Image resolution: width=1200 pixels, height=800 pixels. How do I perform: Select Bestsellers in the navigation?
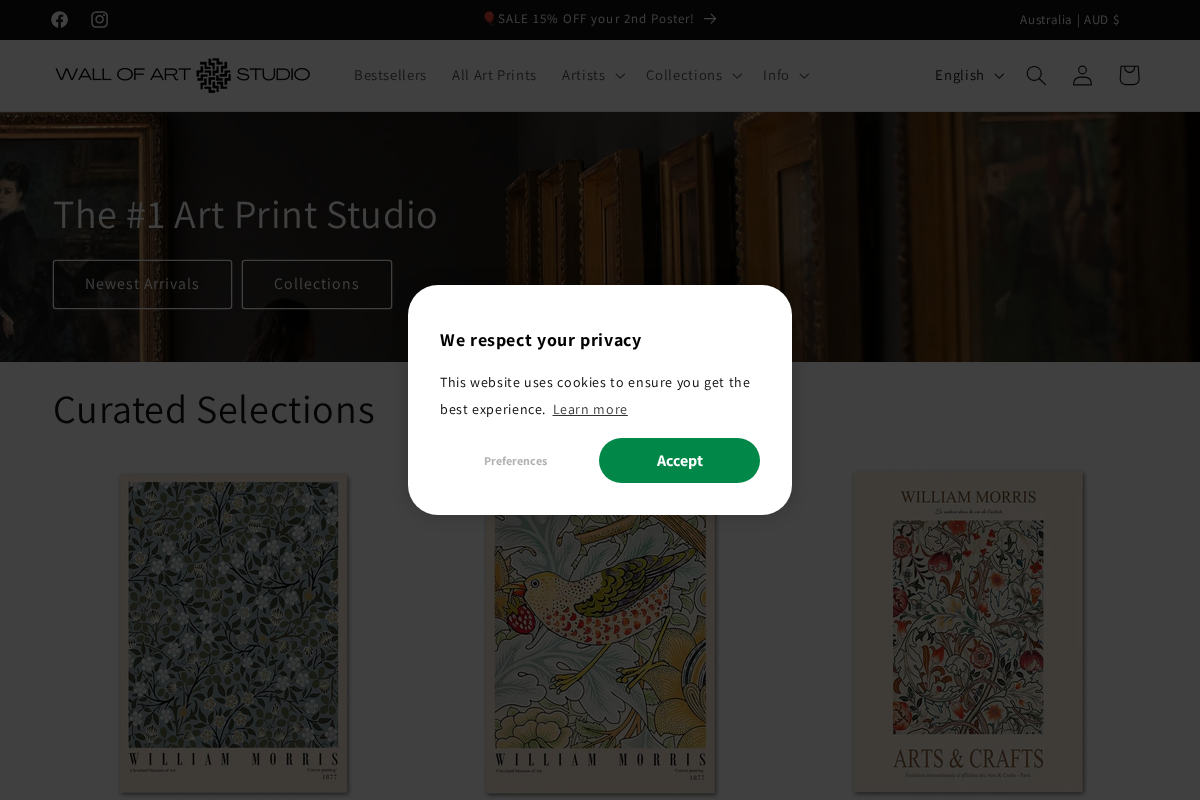point(390,75)
